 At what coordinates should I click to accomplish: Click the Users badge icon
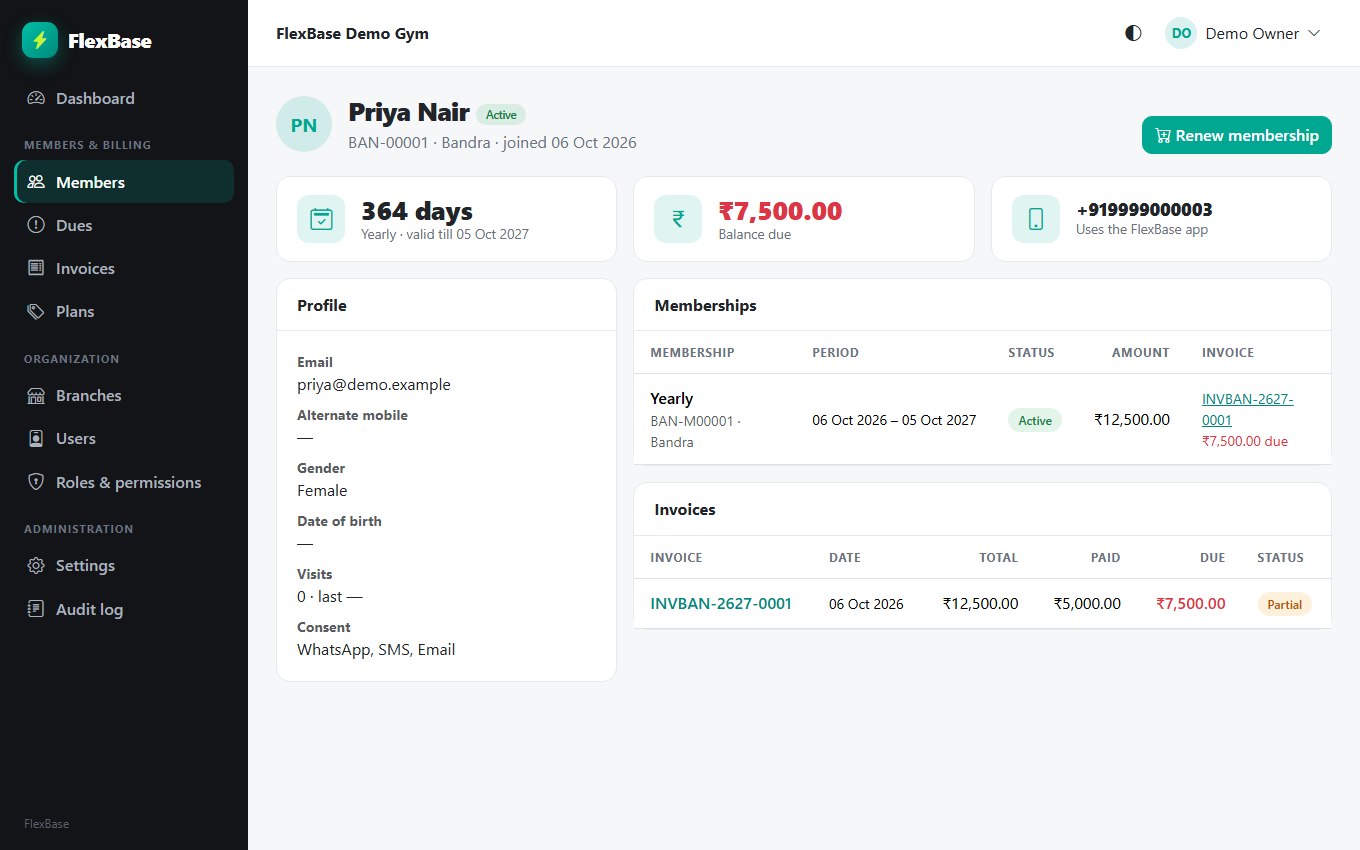pyautogui.click(x=36, y=438)
